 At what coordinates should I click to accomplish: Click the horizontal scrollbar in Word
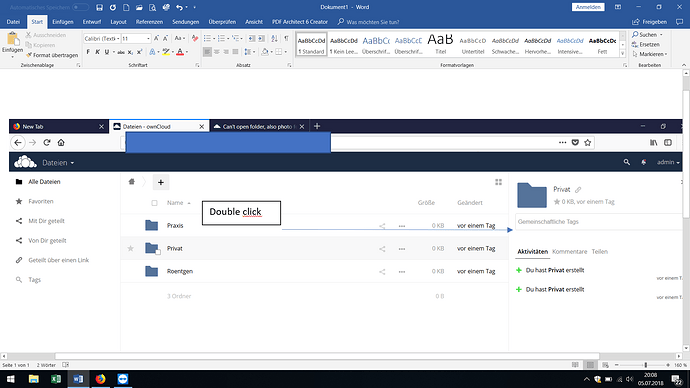327,356
